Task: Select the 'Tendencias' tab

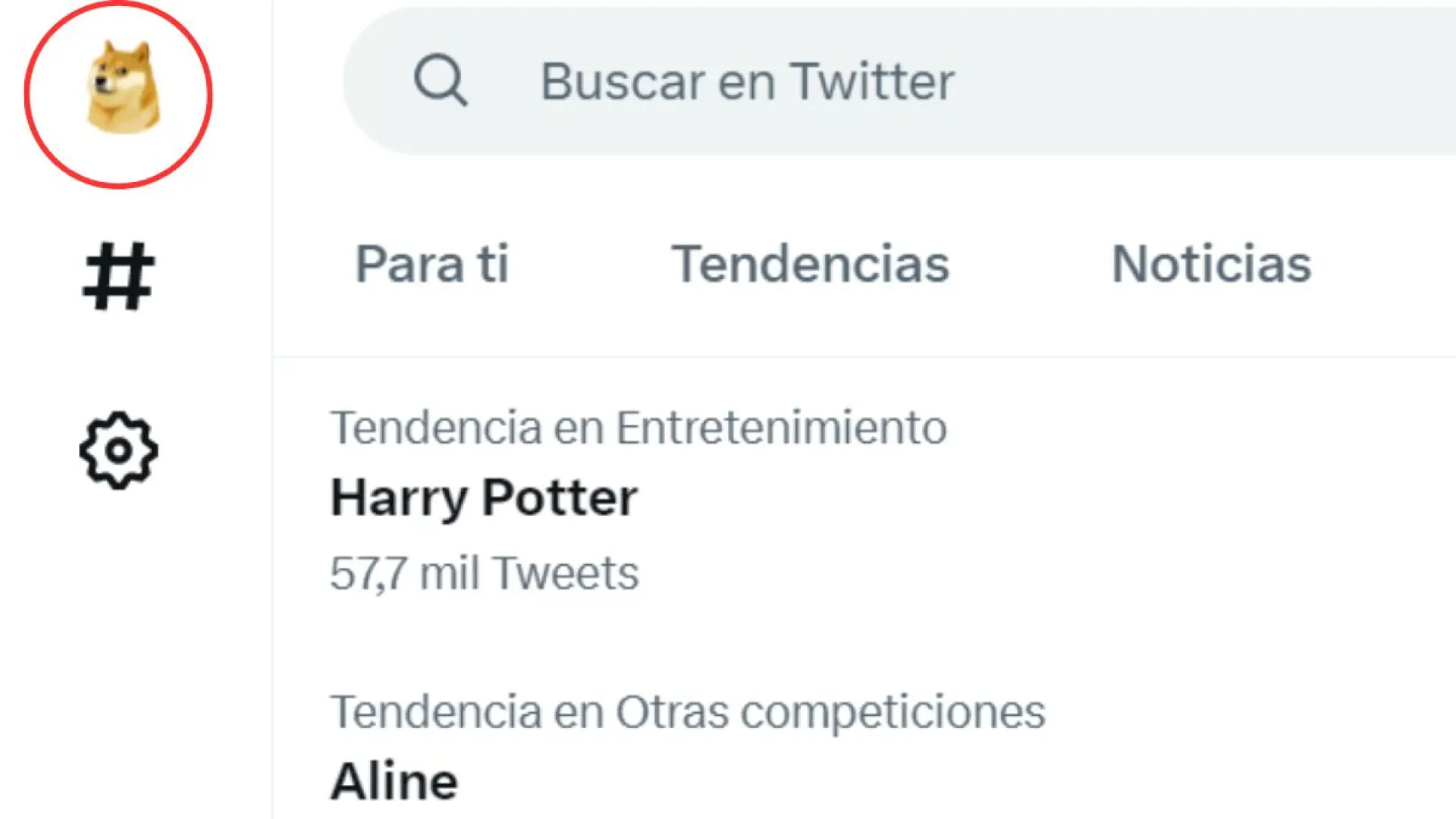Action: click(x=810, y=265)
